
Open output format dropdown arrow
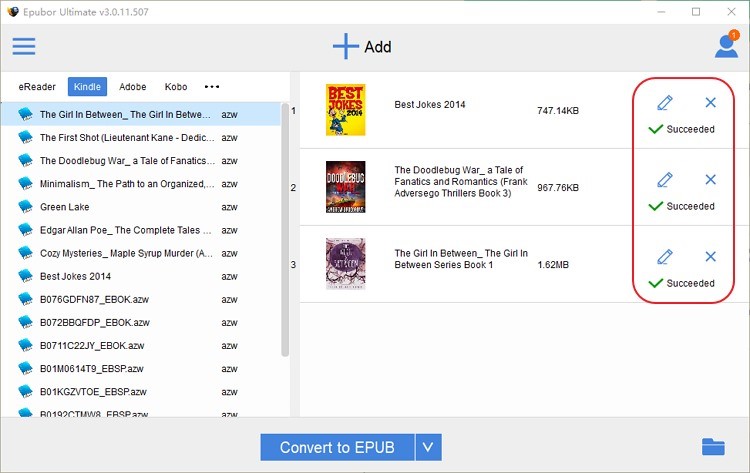click(x=428, y=447)
